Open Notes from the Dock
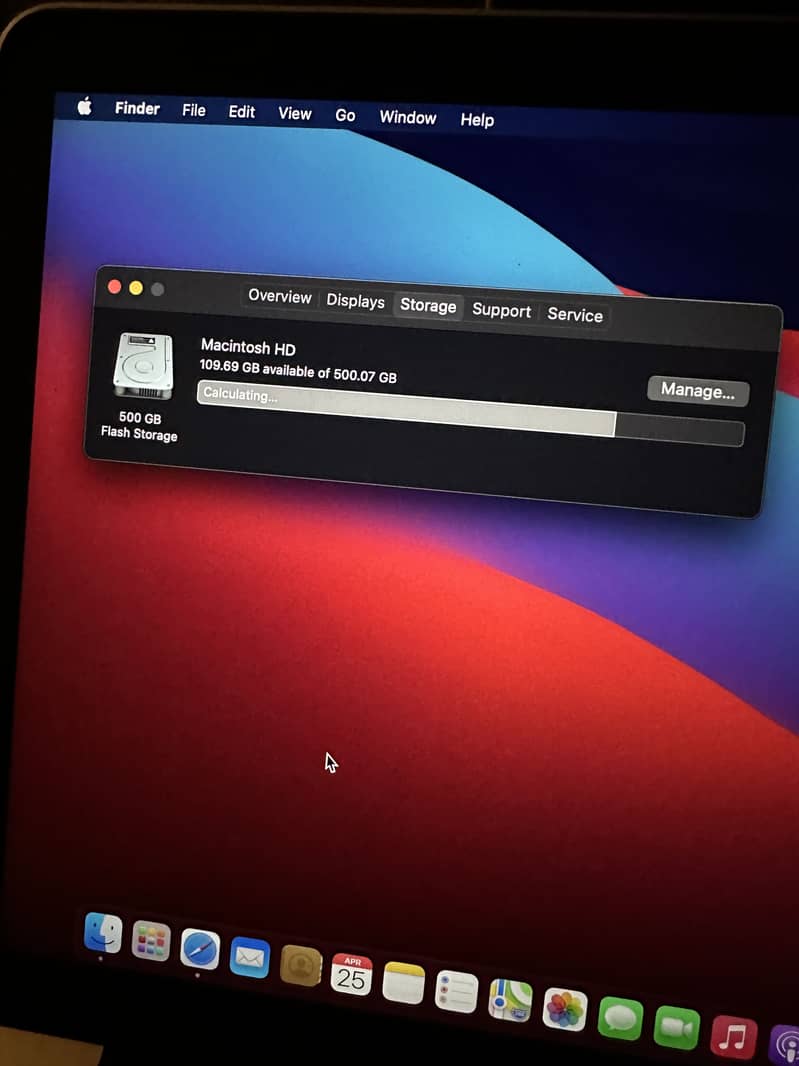The height and width of the screenshot is (1066, 799). click(x=403, y=983)
